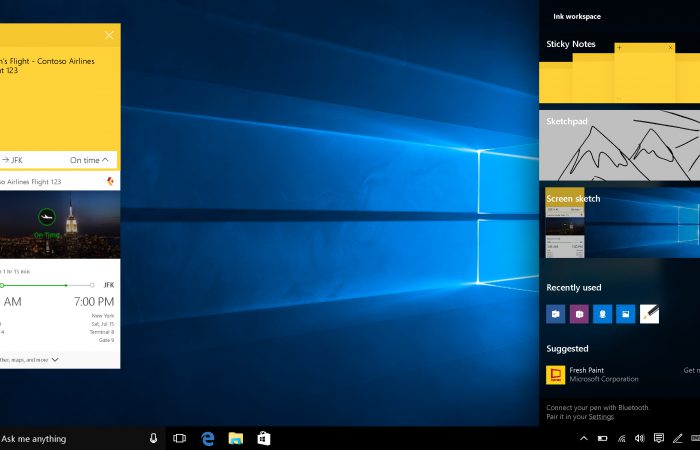The height and width of the screenshot is (450, 700).
Task: Click the Get more link beside Fresh Paint
Action: (x=692, y=370)
